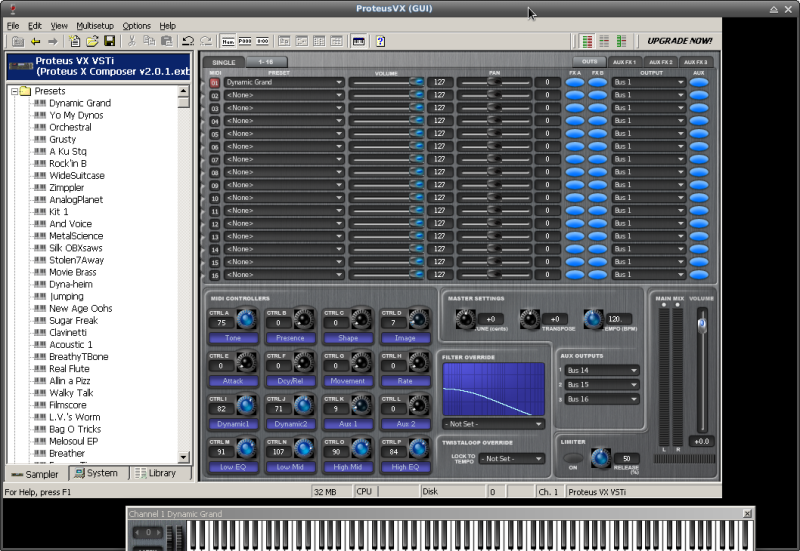
Task: Click the Tempo BPM knob in Master Settings
Action: pos(593,319)
